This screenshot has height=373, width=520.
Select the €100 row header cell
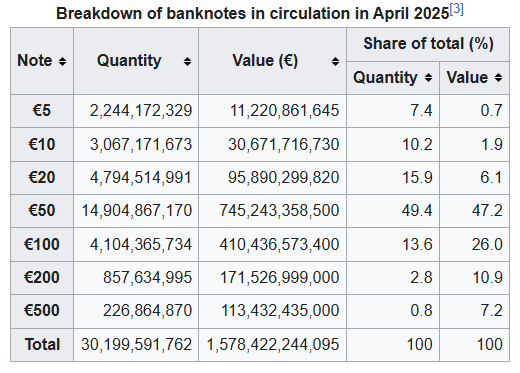click(42, 244)
